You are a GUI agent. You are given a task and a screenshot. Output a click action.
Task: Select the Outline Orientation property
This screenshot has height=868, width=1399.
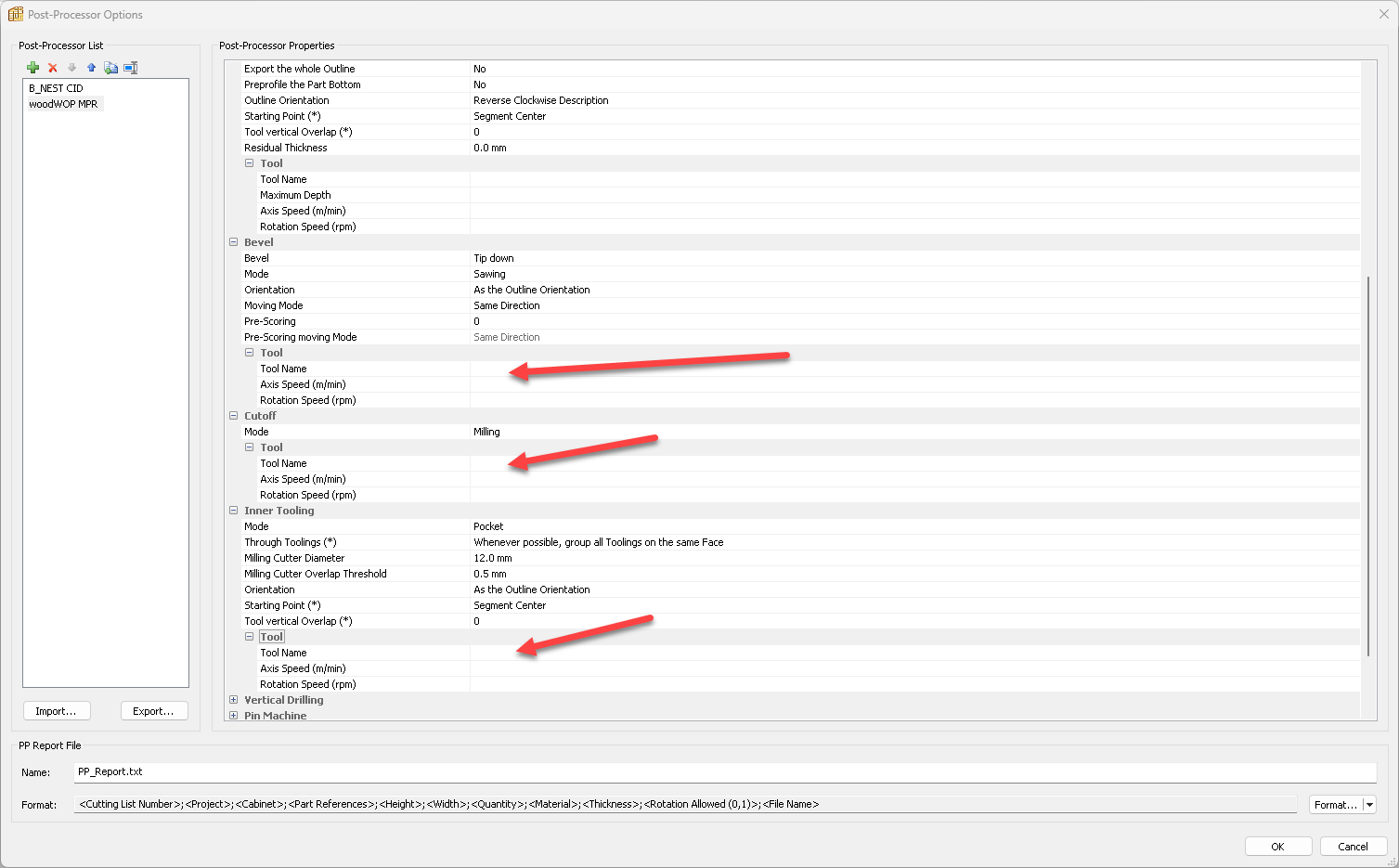(287, 100)
